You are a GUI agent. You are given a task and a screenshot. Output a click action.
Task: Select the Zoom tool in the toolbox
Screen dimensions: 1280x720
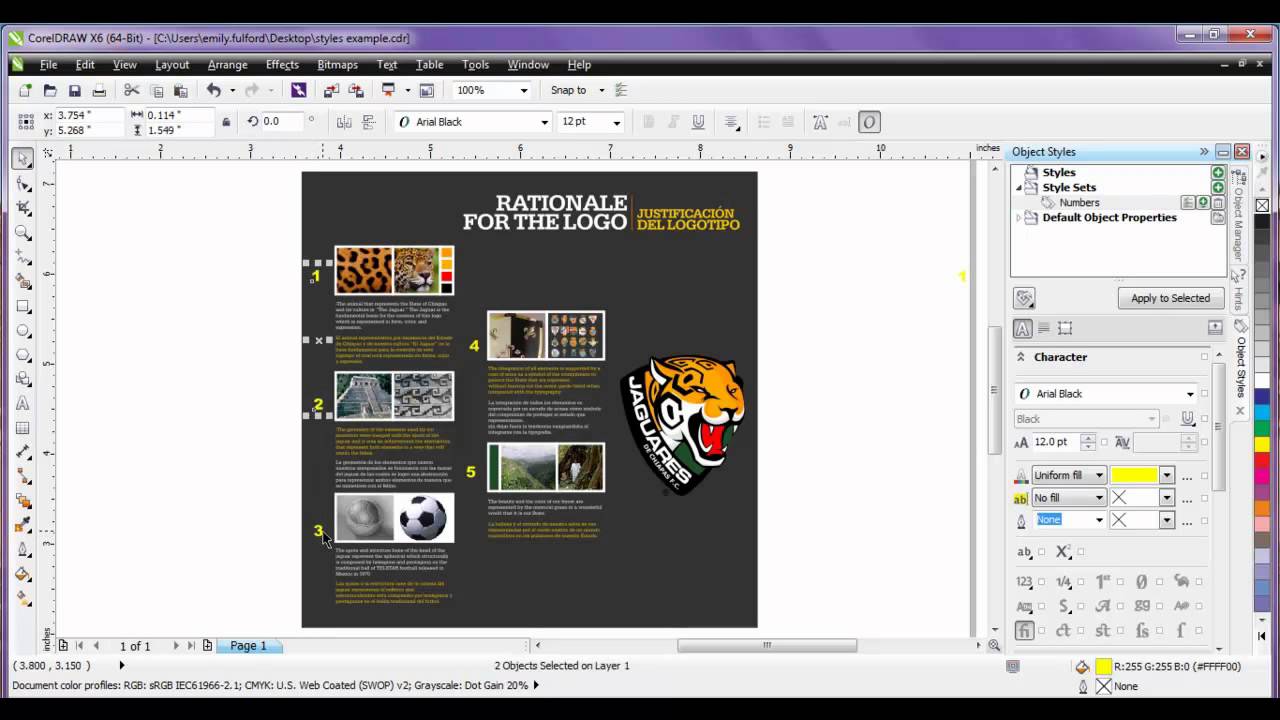click(x=23, y=233)
